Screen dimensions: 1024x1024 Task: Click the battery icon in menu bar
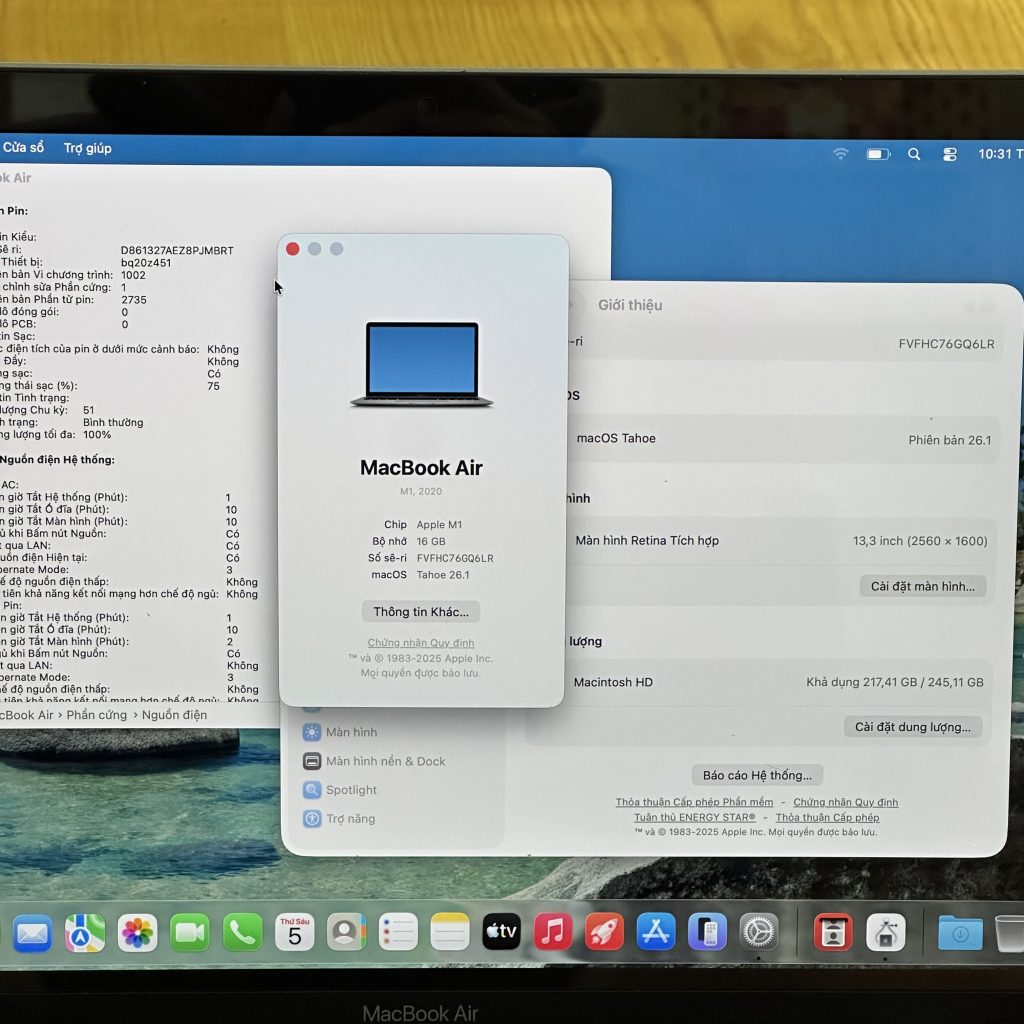click(x=878, y=153)
